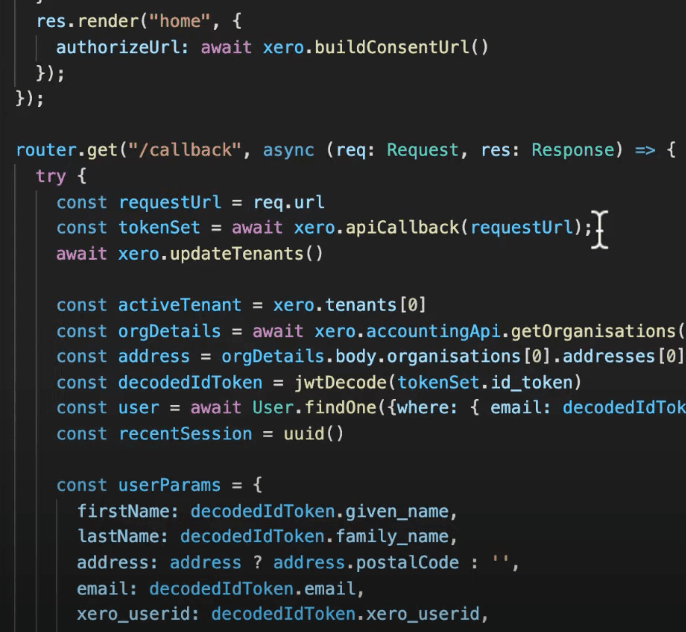
Task: Click the activeTenant variable name
Action: point(180,305)
